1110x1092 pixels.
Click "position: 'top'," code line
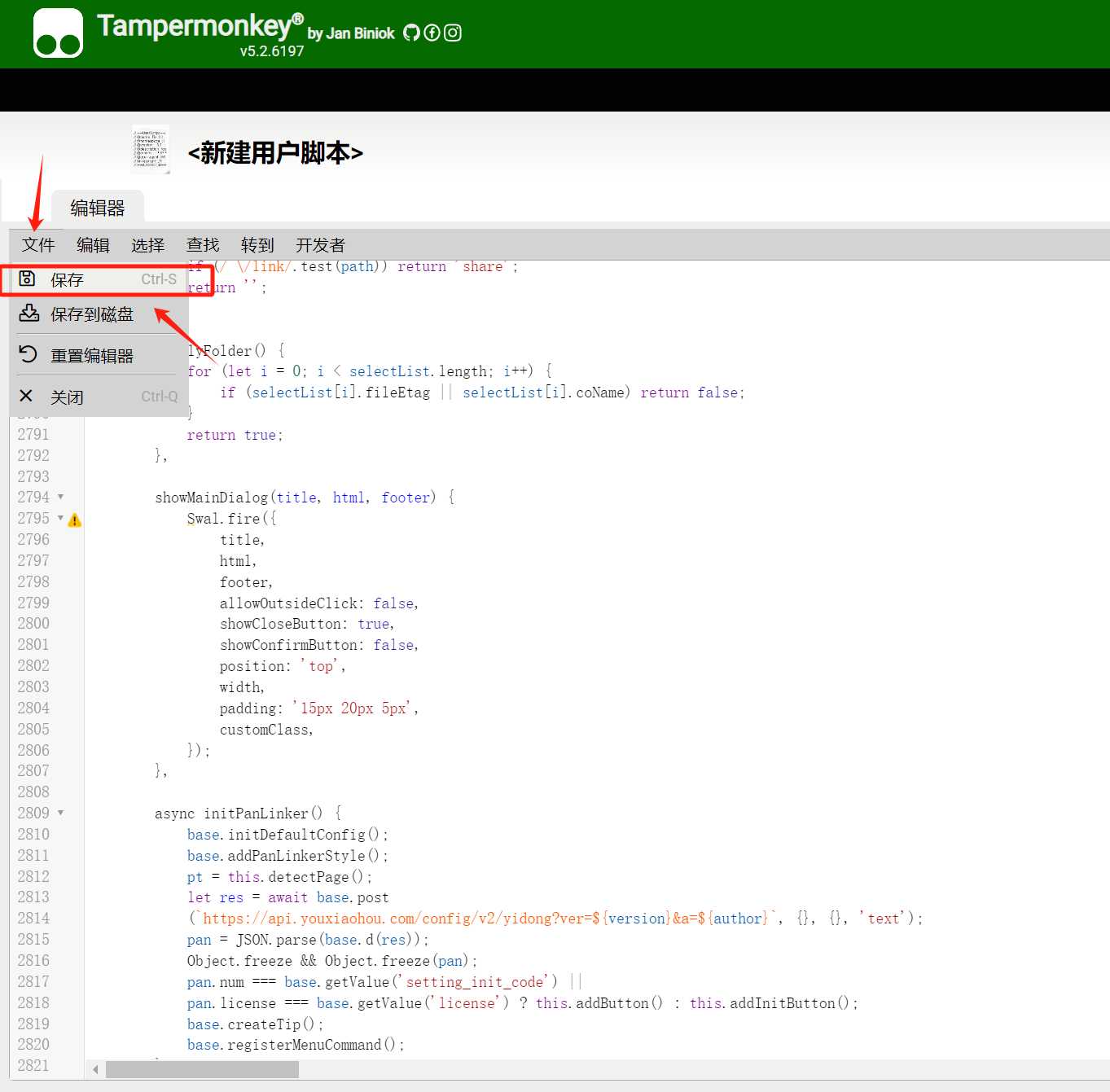tap(283, 666)
